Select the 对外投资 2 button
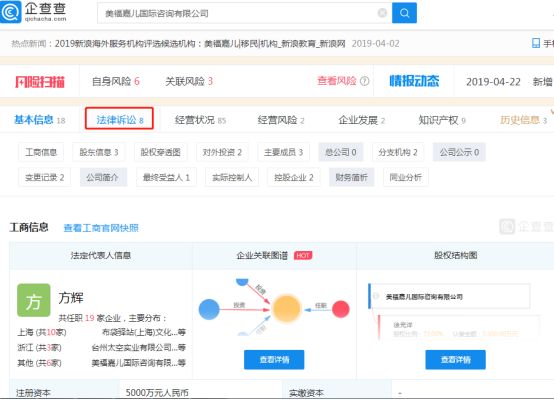554x400 pixels. point(222,152)
